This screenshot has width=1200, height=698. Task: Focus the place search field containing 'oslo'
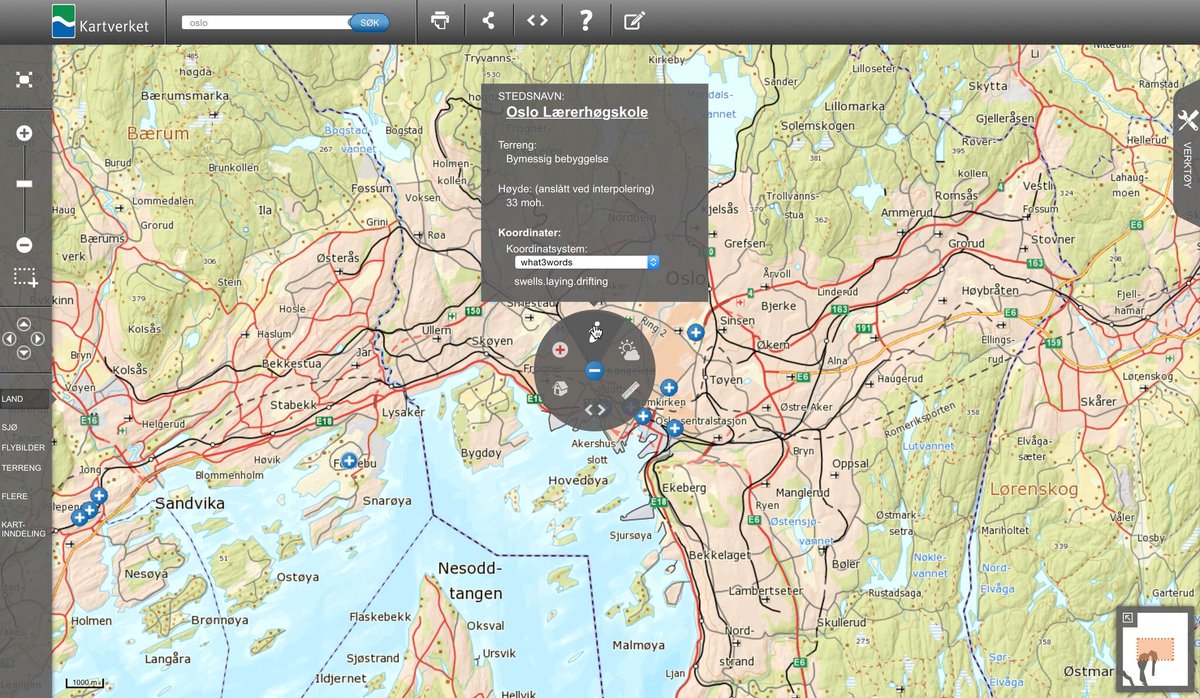coord(265,22)
